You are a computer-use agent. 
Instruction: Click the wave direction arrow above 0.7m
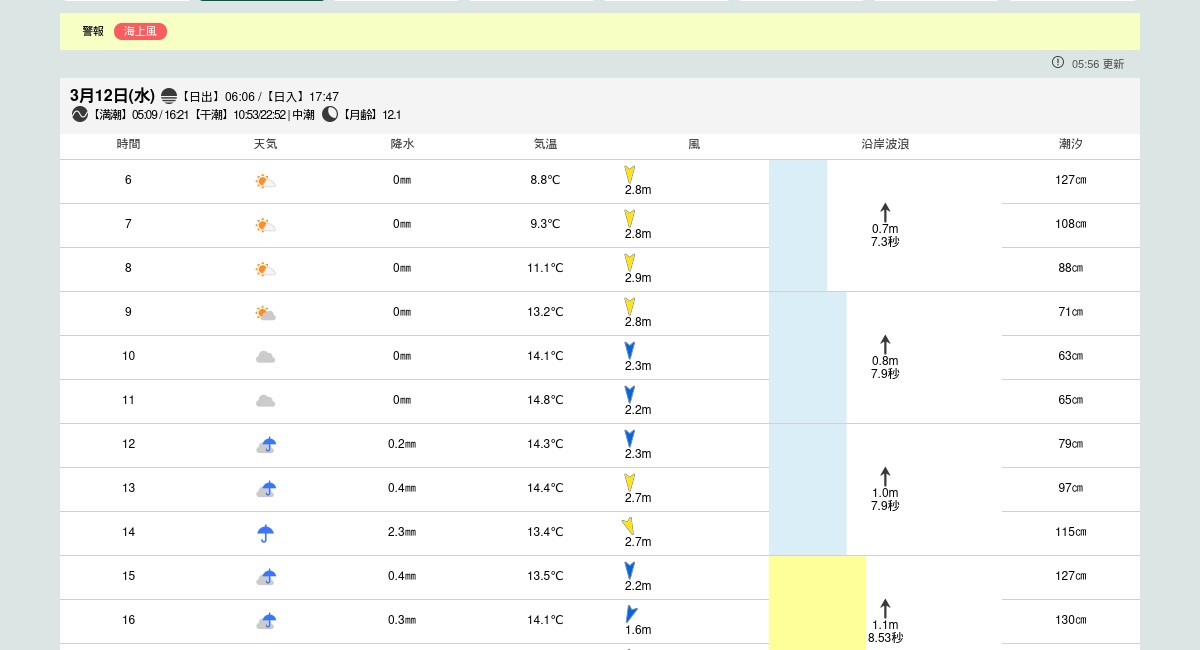(885, 212)
